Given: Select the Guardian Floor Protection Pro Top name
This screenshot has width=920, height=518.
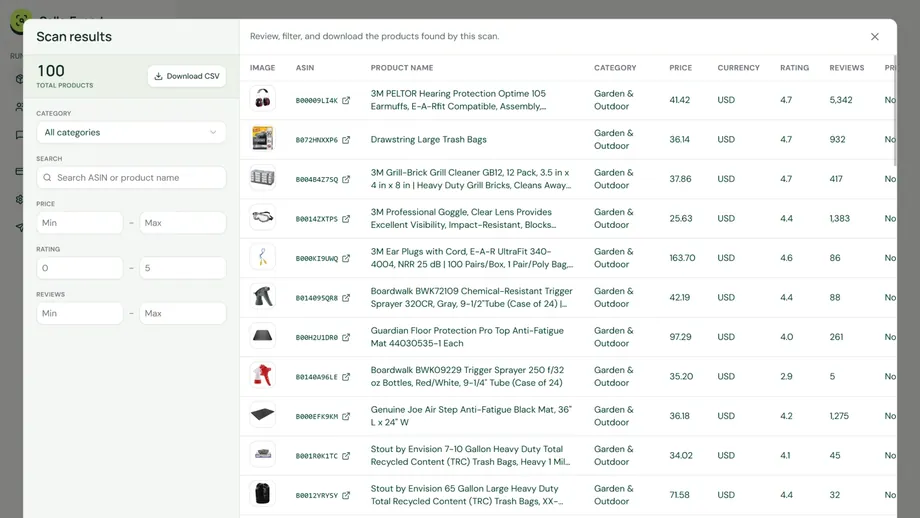Looking at the screenshot, I should tap(467, 337).
